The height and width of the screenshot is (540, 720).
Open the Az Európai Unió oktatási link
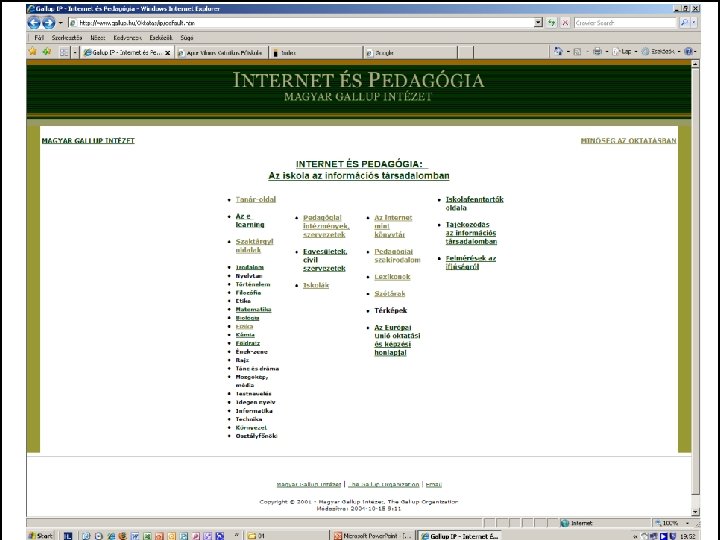pyautogui.click(x=397, y=340)
